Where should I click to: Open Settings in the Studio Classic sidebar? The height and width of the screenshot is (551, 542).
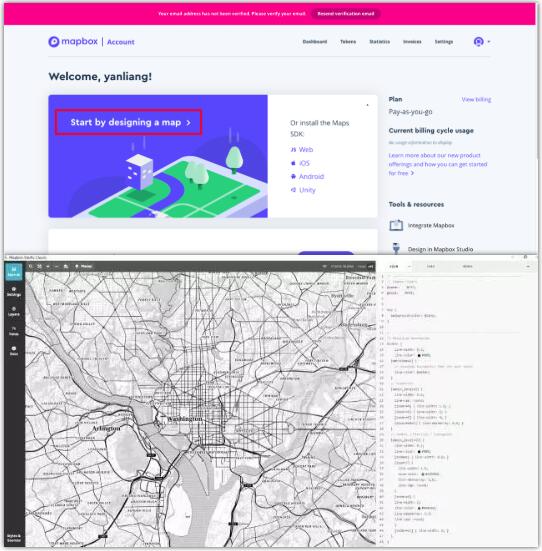pos(14,292)
